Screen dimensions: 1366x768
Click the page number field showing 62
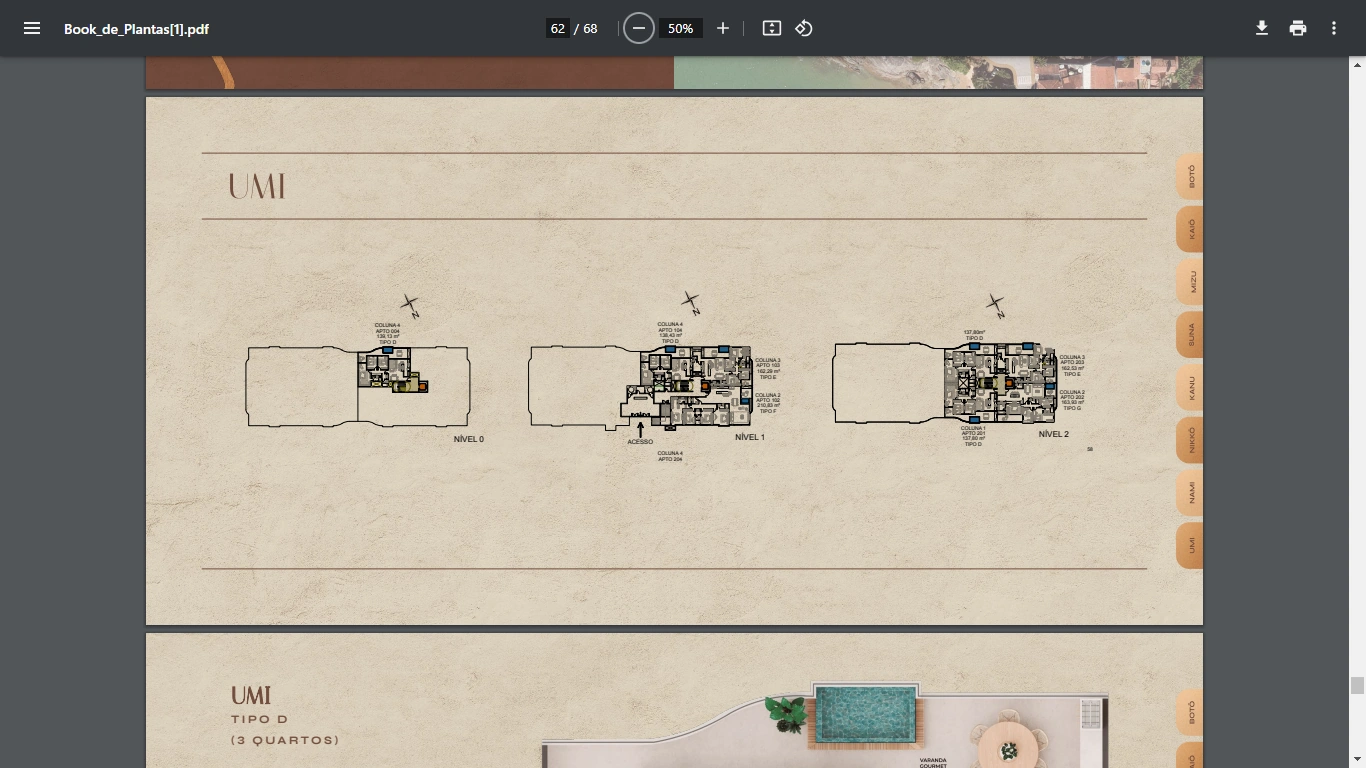558,28
